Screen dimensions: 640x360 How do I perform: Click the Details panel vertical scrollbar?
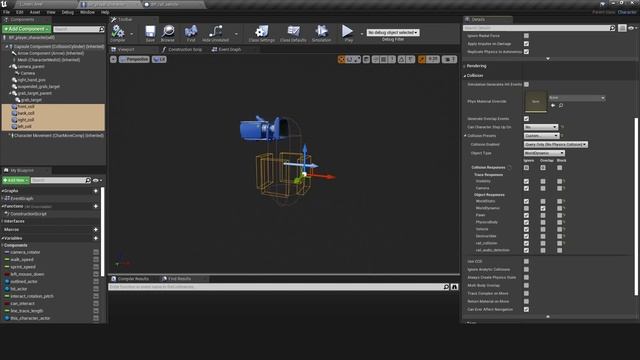636,206
